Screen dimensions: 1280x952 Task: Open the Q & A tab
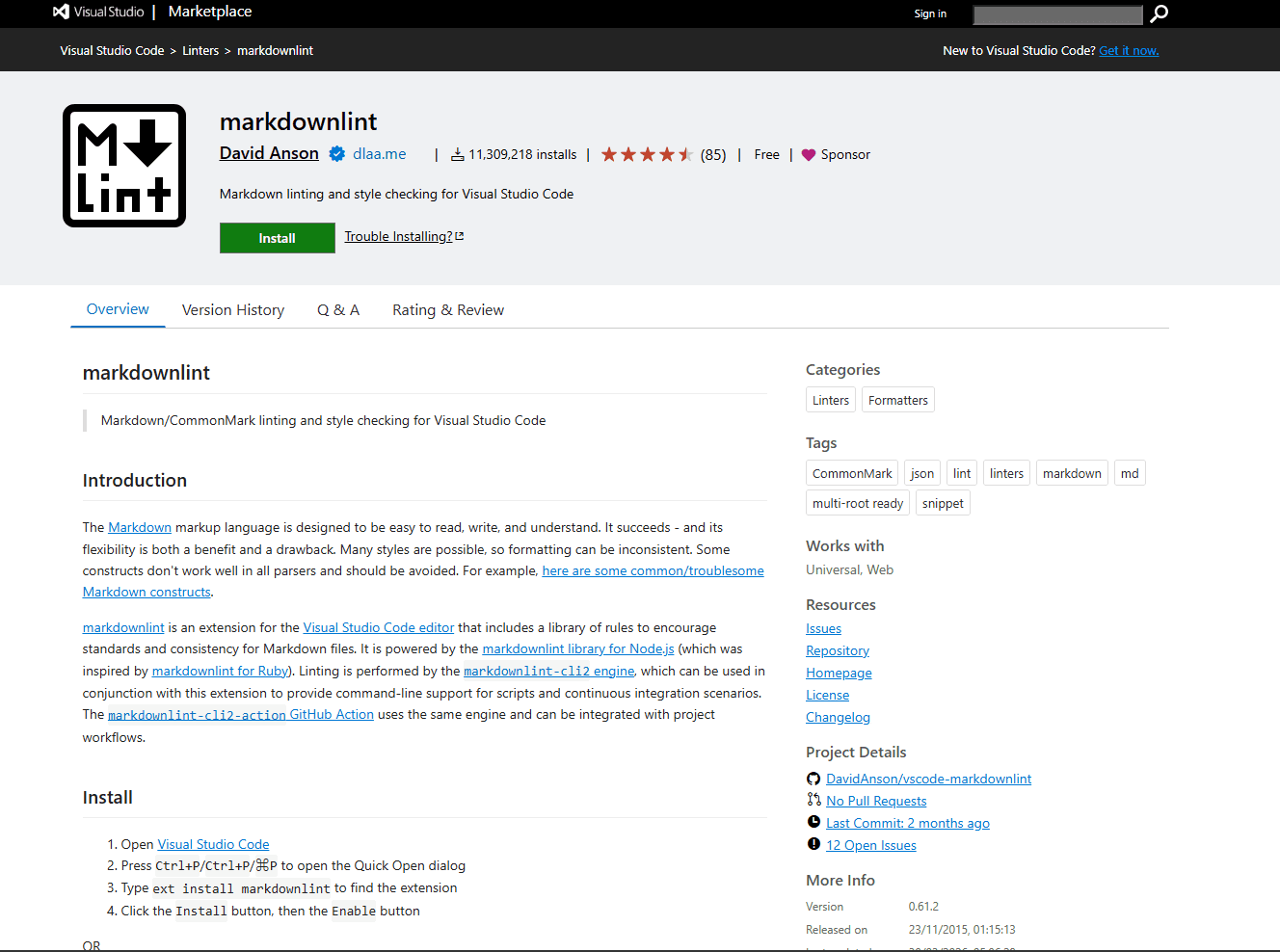click(338, 310)
